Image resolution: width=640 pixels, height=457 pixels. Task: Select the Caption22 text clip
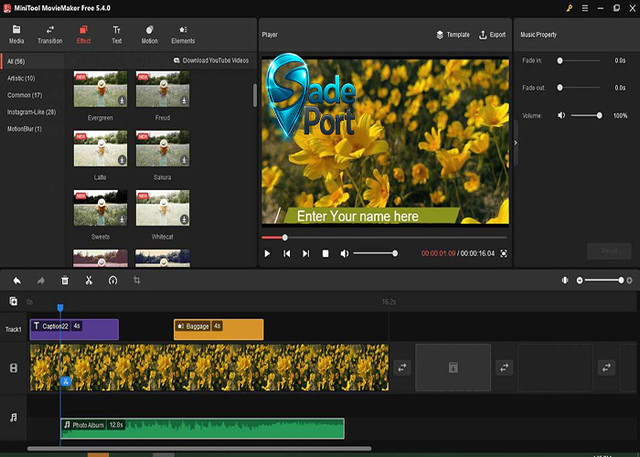pyautogui.click(x=74, y=329)
